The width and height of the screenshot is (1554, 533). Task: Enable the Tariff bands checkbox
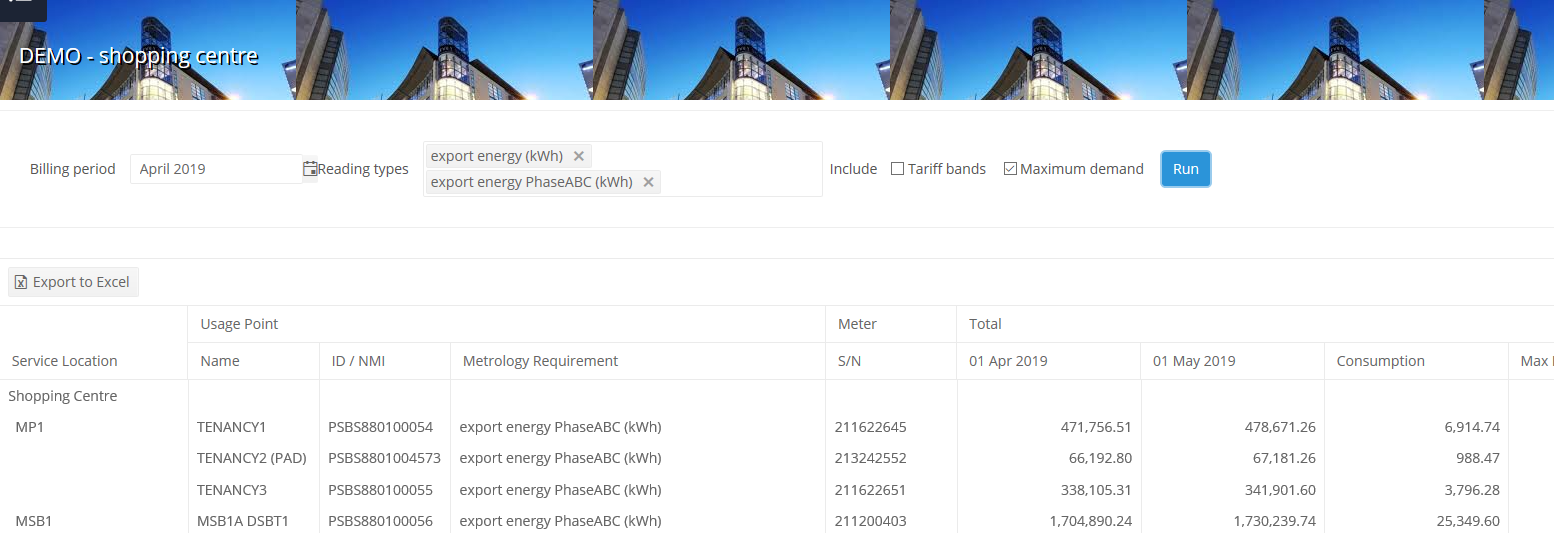click(897, 169)
